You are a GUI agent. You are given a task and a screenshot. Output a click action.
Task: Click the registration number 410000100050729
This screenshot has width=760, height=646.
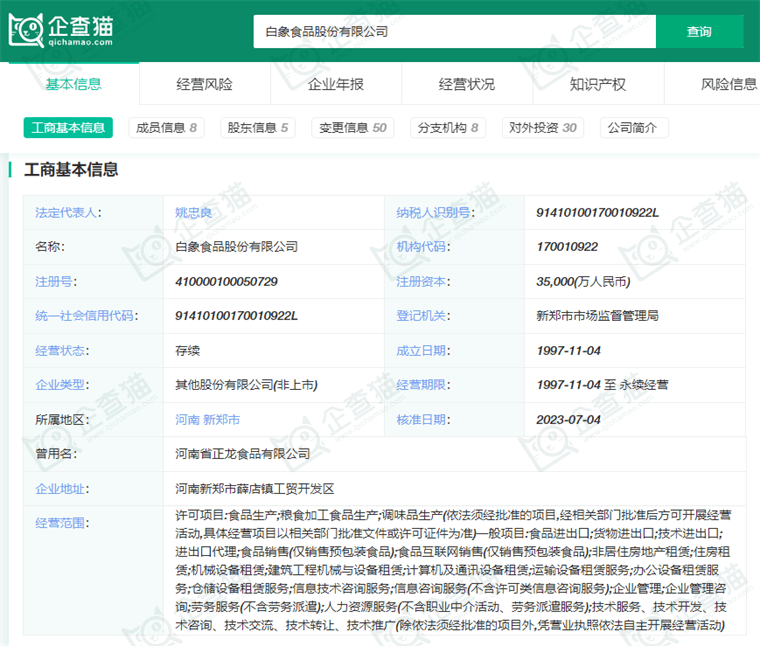click(226, 282)
